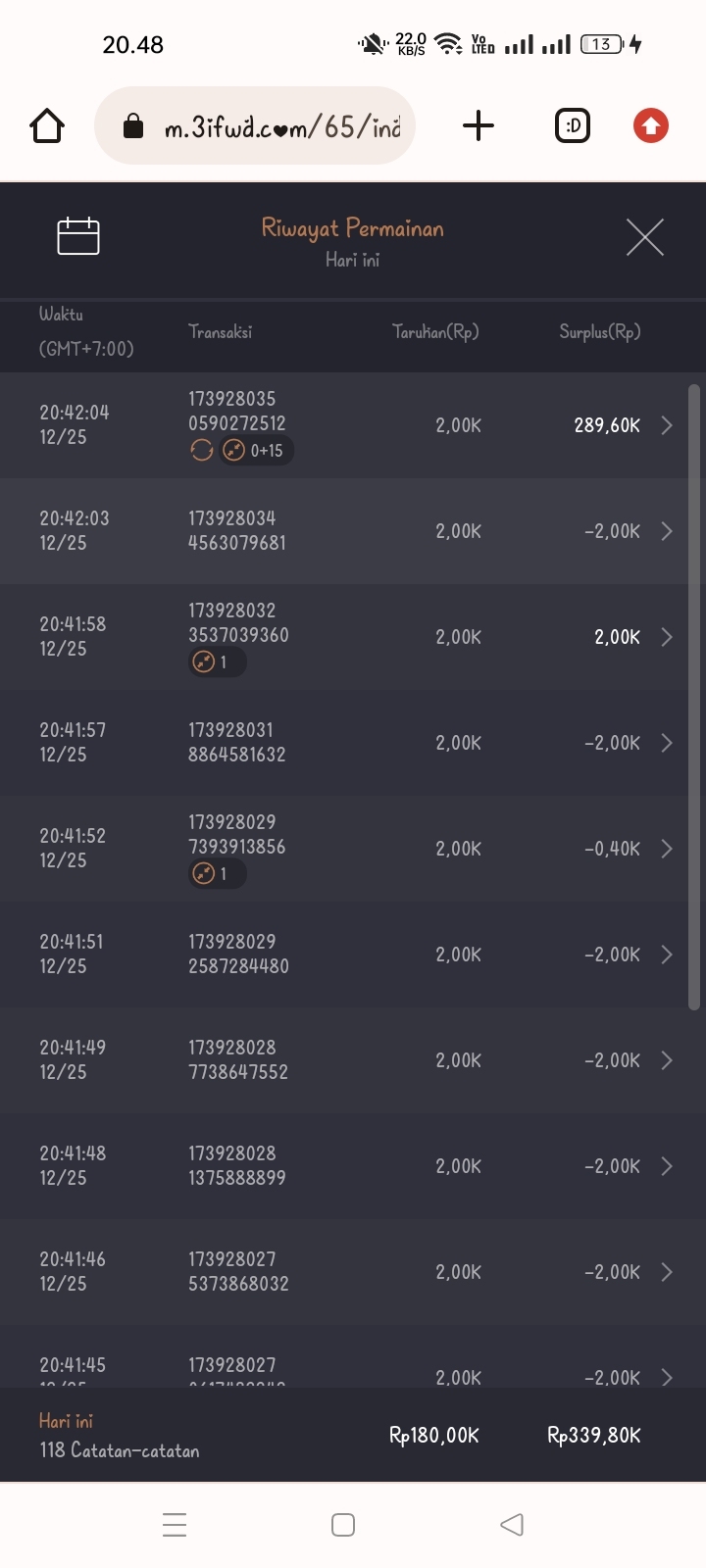Expand the 20:41:49 transaction row chevron

[x=667, y=1060]
